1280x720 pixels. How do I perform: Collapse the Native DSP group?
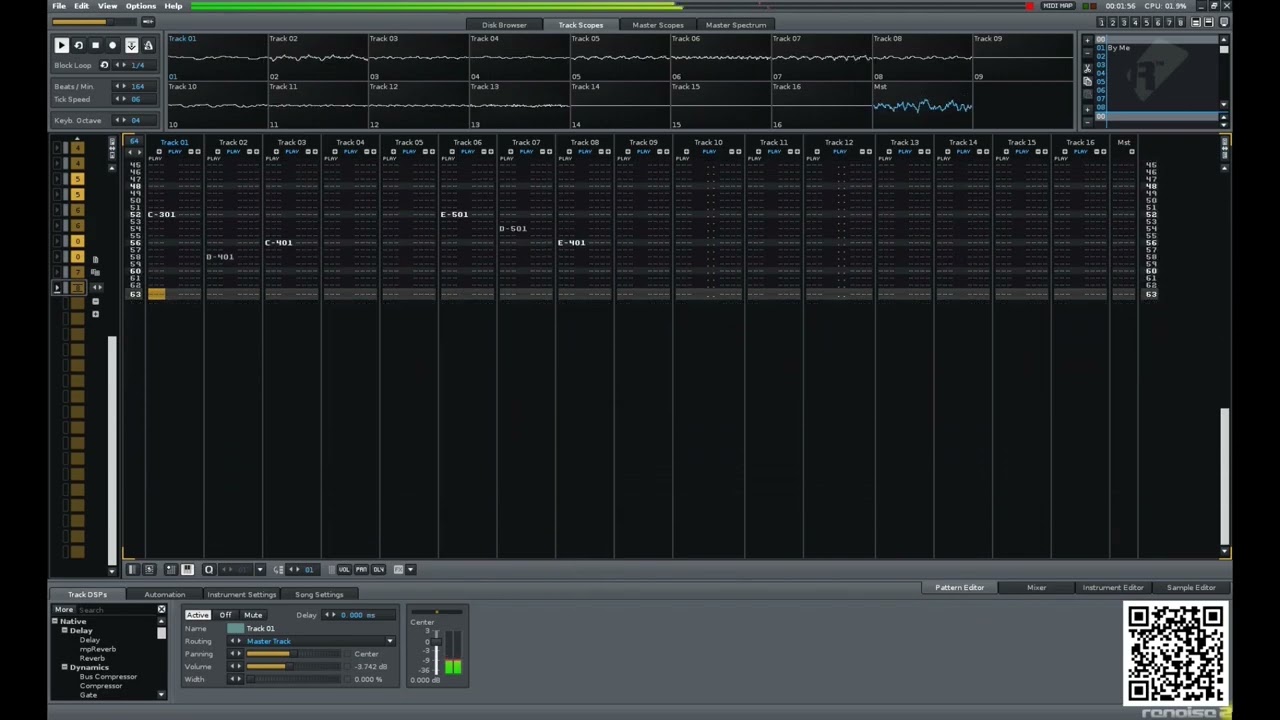[55, 621]
